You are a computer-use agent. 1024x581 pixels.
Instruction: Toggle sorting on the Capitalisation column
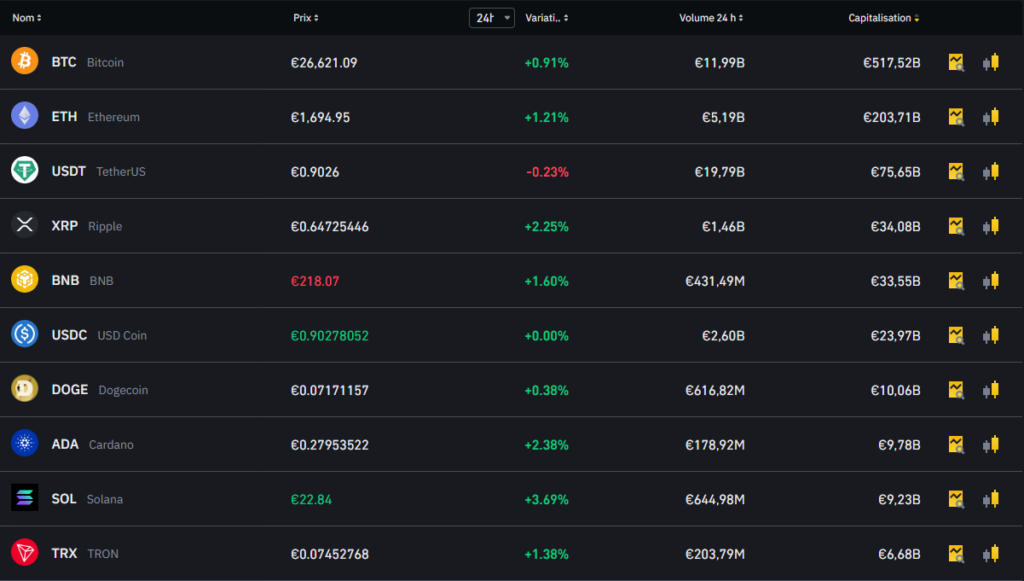click(x=884, y=17)
